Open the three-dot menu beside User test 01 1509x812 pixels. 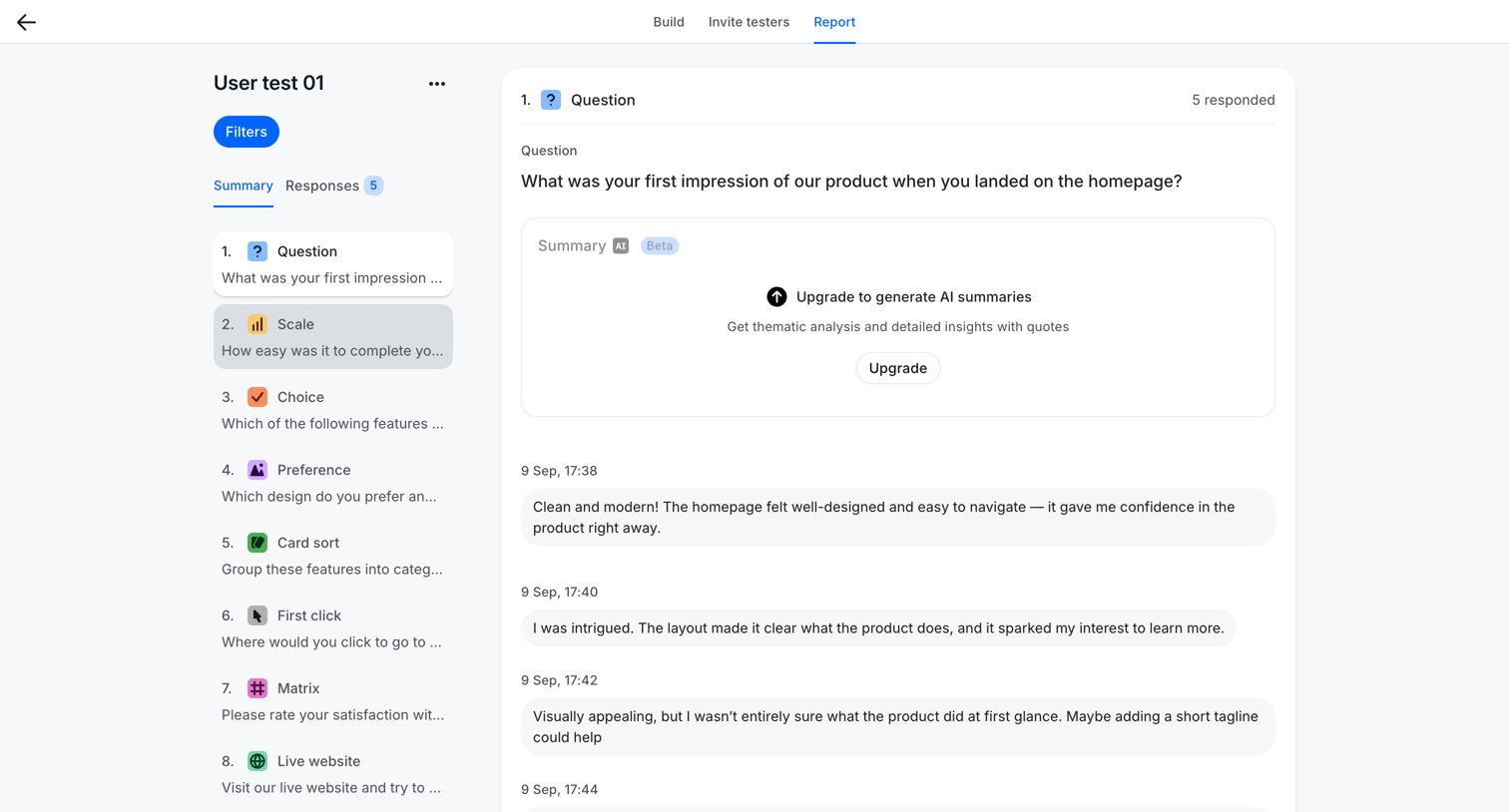437,84
